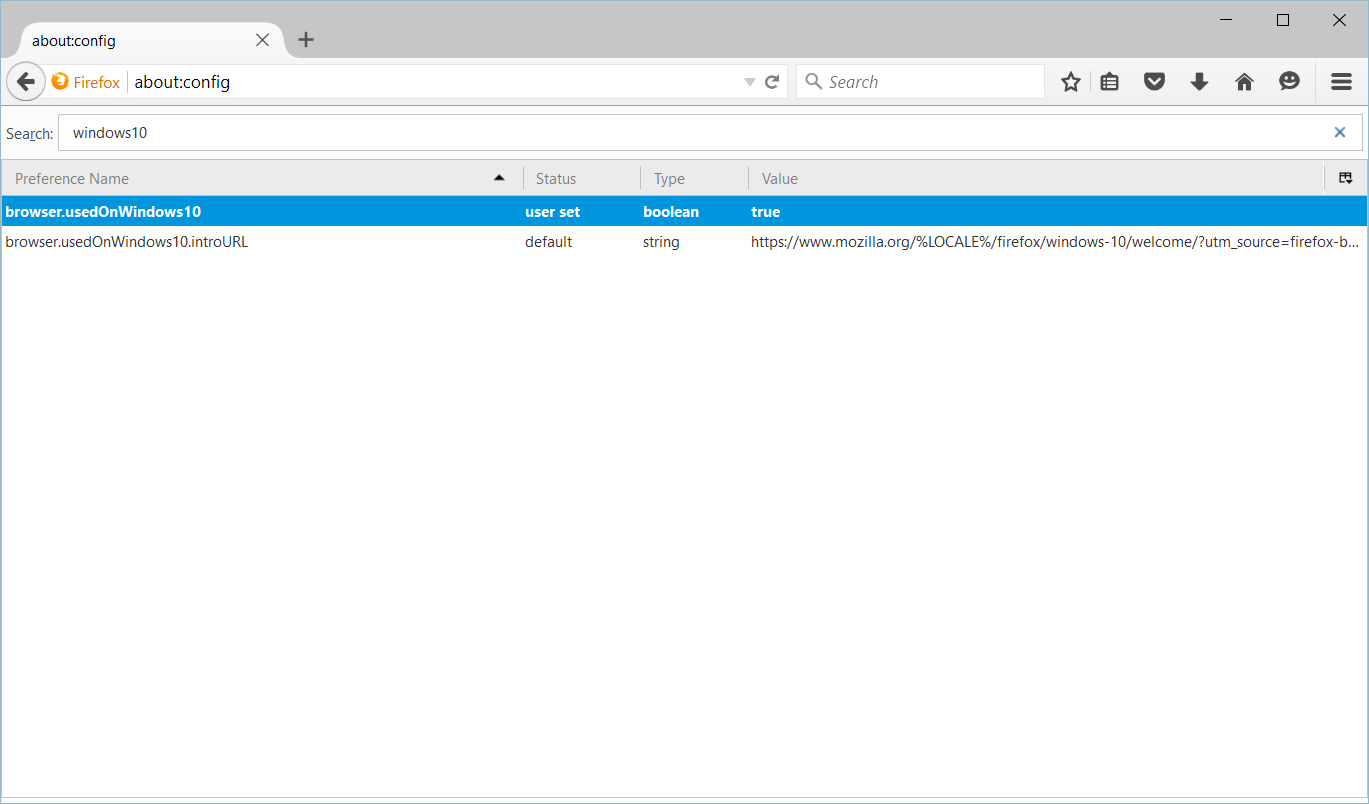Go to Home page icon
This screenshot has height=804, width=1369.
point(1245,82)
